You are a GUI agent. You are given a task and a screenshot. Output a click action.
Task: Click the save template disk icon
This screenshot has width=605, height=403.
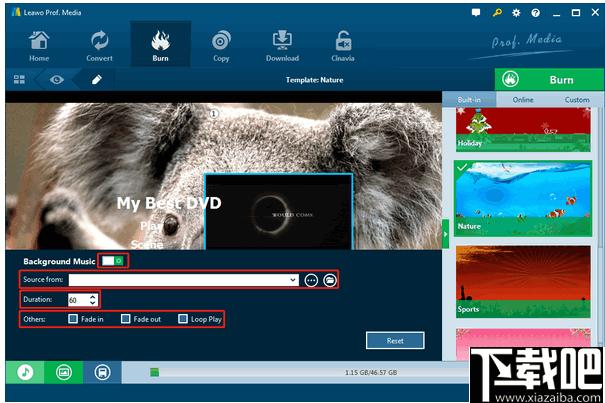[x=102, y=372]
